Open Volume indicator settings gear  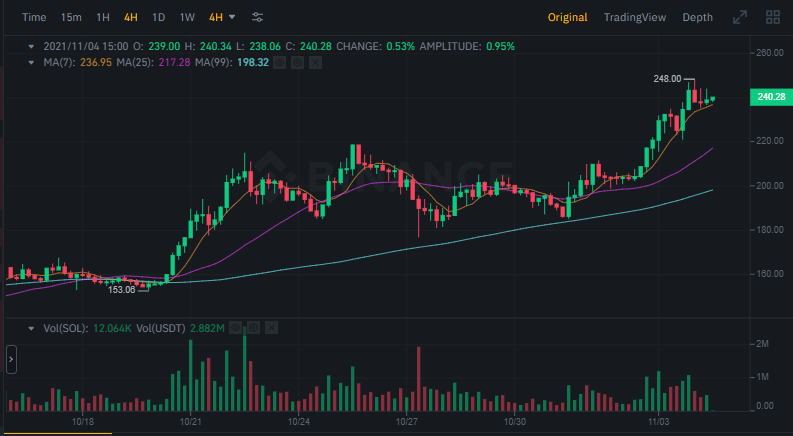tap(253, 327)
